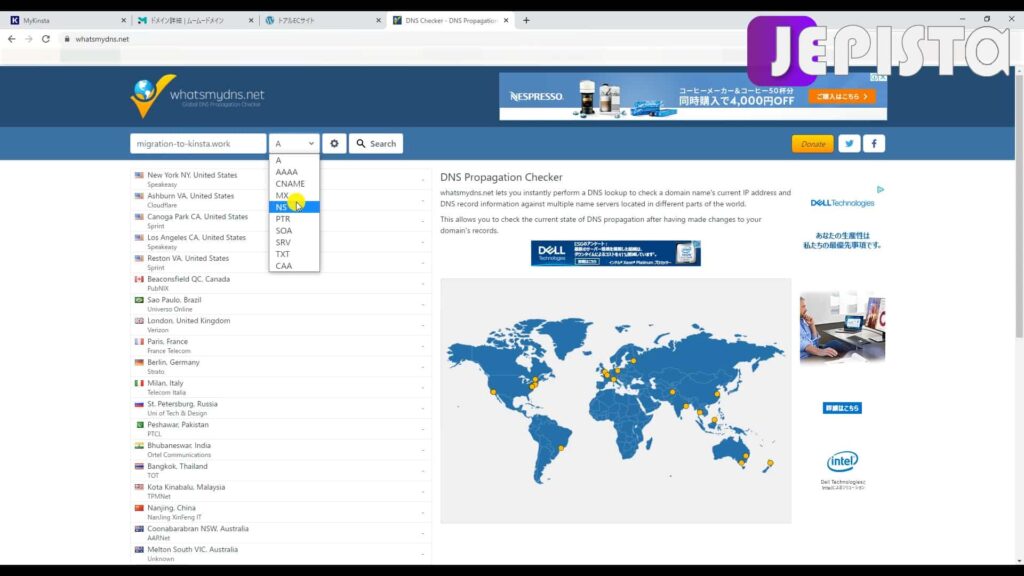Choose CNAME in the record type dropdown
Screen dimensions: 1024x576
(290, 184)
